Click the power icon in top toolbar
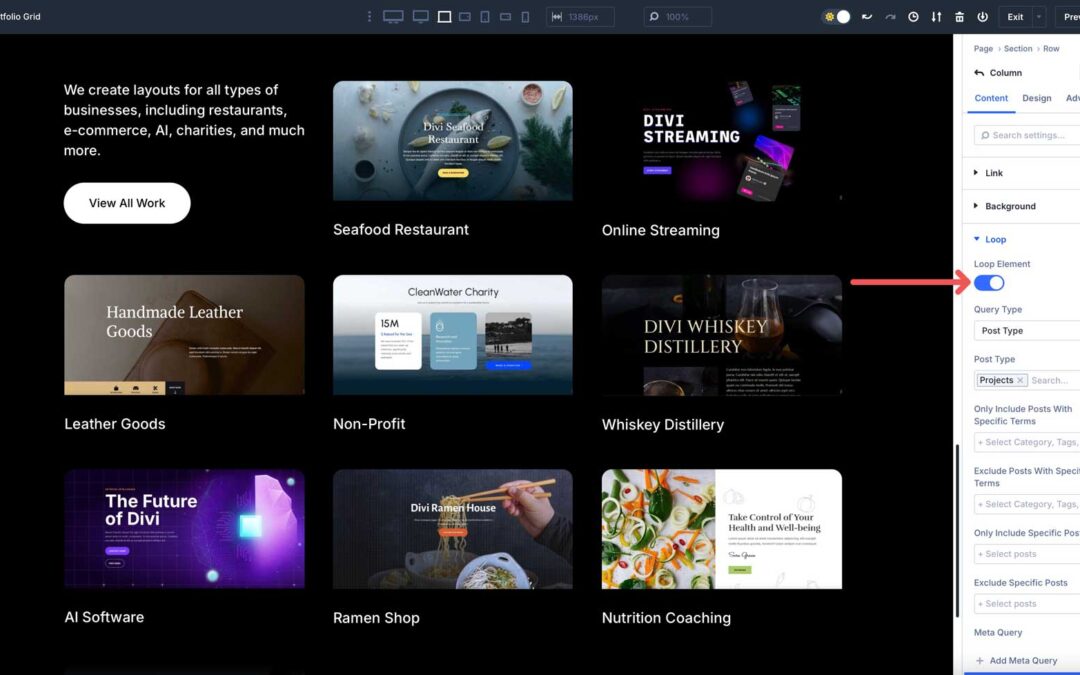The width and height of the screenshot is (1080, 675). click(x=982, y=17)
